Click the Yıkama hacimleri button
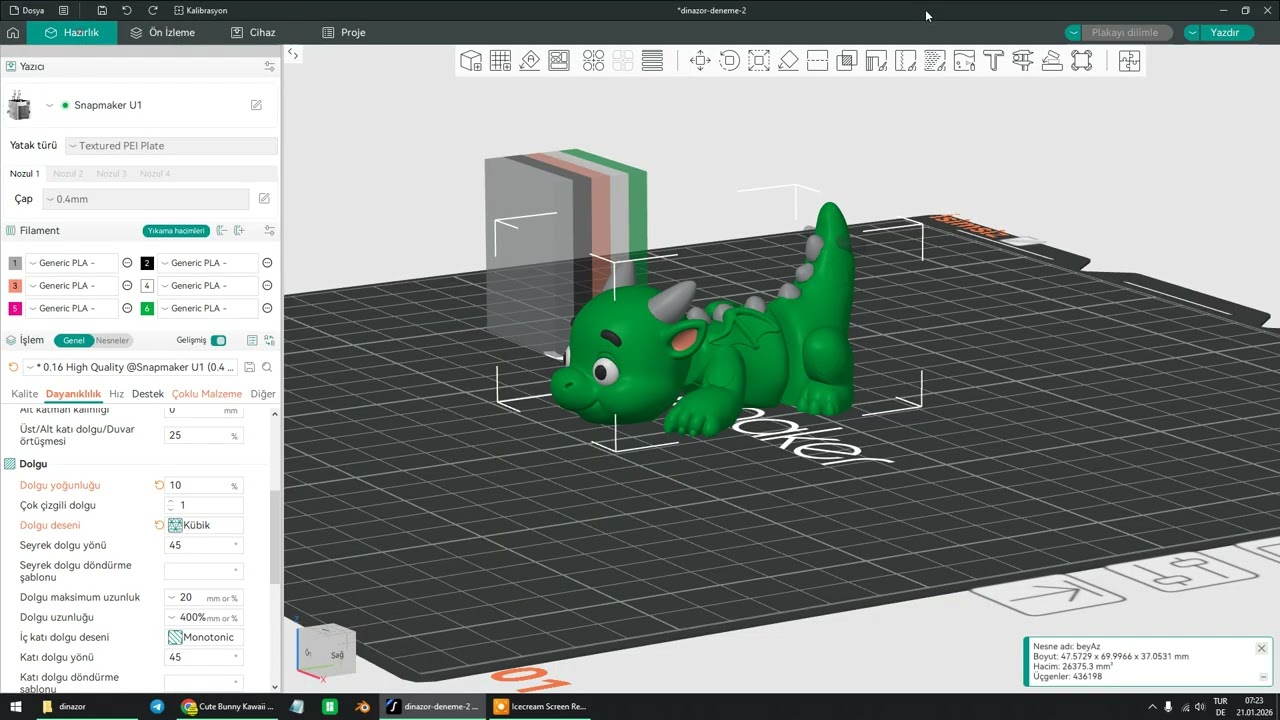The width and height of the screenshot is (1280, 720). click(x=176, y=231)
